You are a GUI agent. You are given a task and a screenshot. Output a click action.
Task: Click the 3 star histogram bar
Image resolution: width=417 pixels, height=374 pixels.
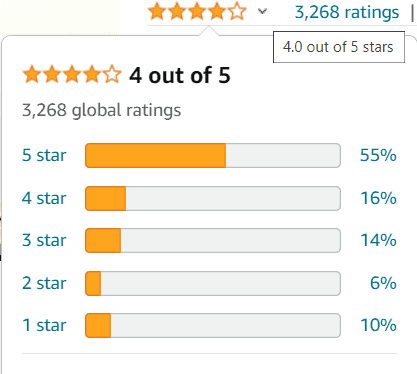[x=213, y=240]
